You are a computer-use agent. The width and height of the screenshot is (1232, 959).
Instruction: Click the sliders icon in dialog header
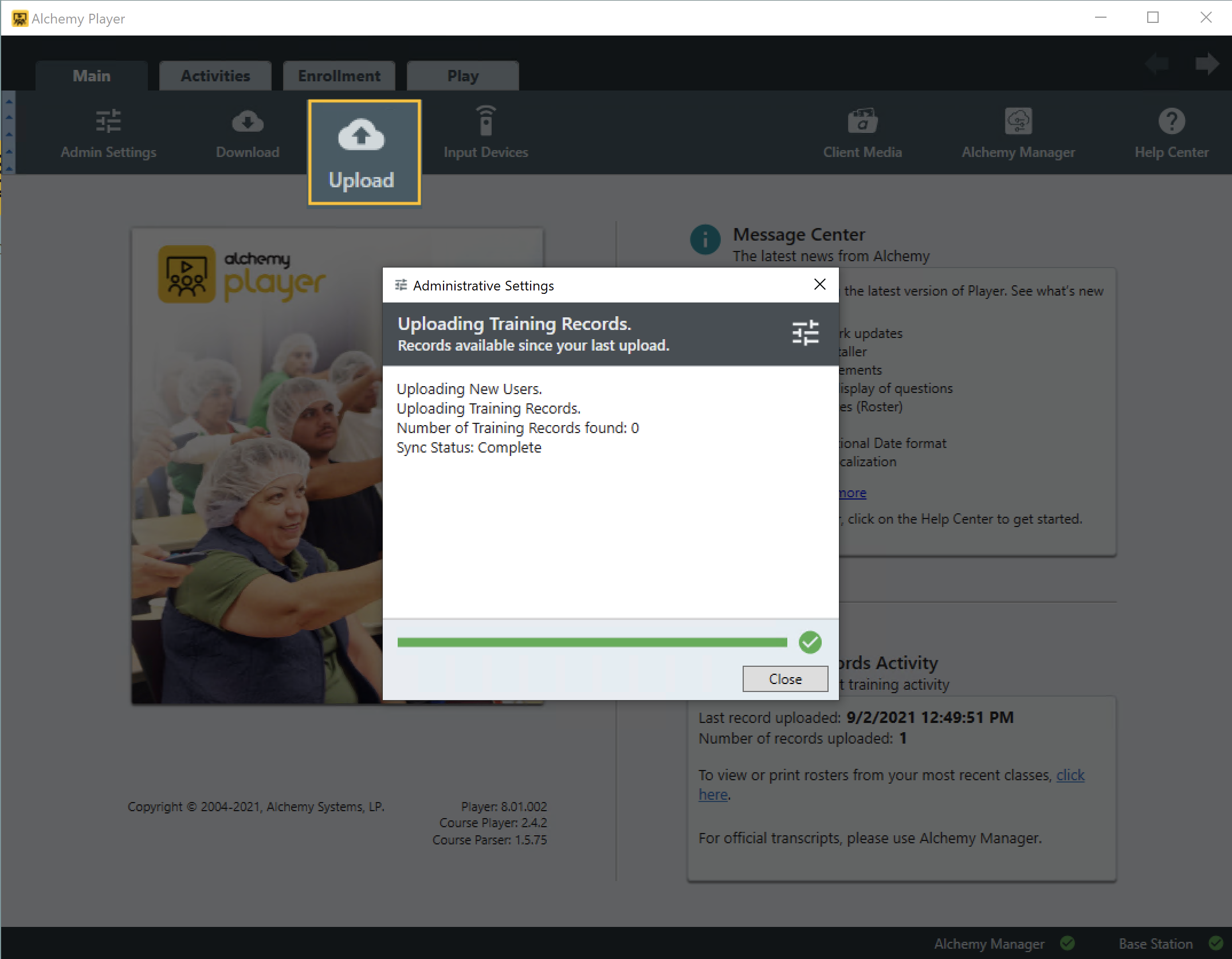(x=805, y=333)
